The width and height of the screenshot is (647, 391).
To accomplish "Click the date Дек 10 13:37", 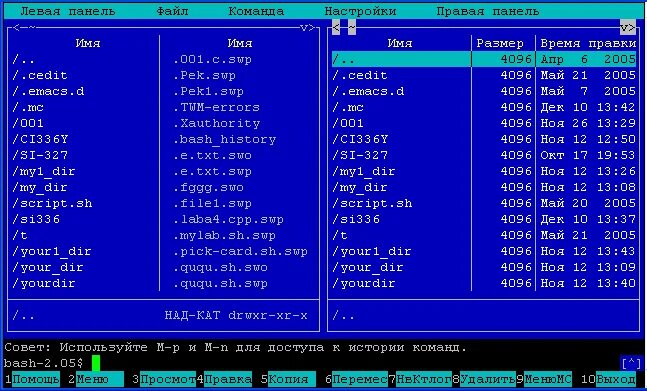I will 588,219.
